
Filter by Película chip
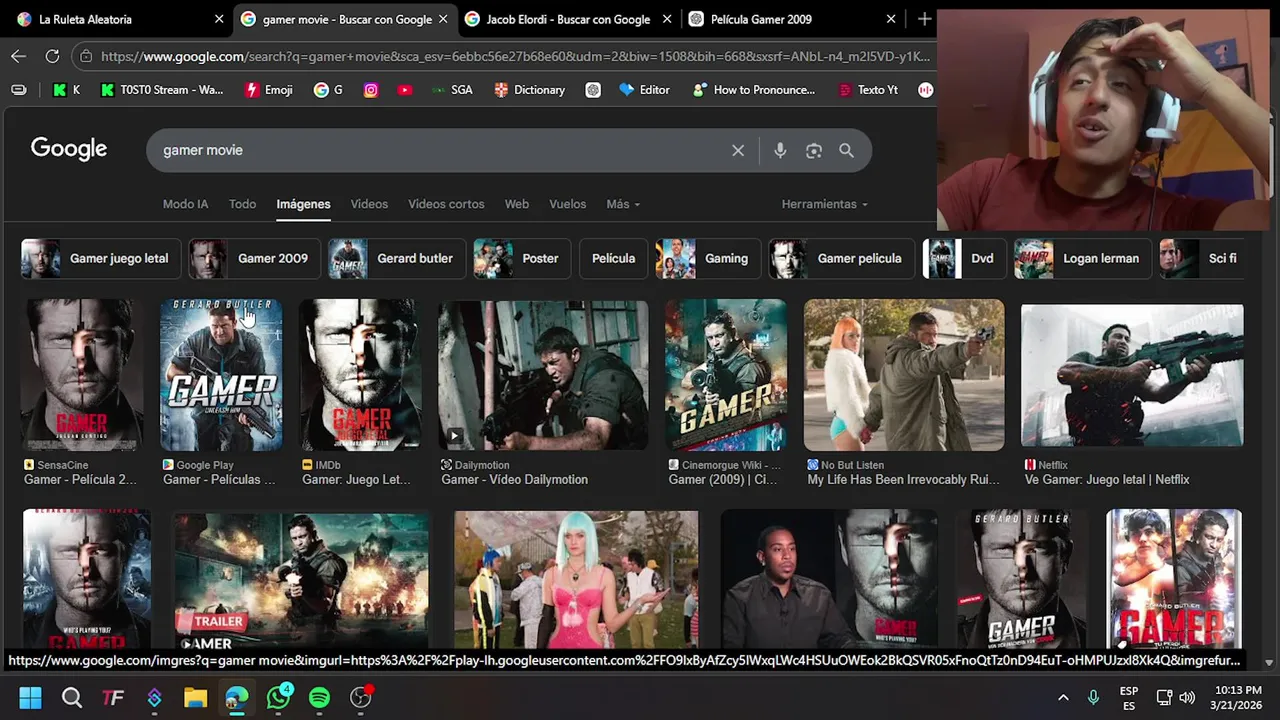coord(613,258)
